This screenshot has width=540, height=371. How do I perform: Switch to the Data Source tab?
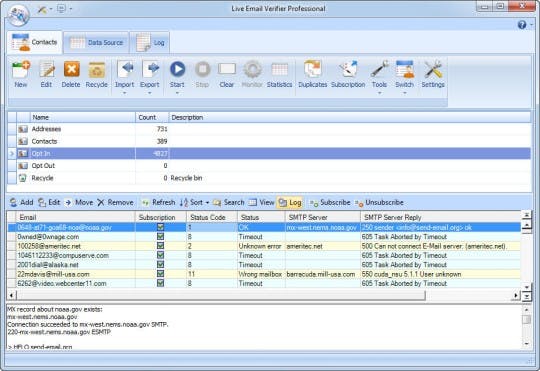click(x=96, y=43)
